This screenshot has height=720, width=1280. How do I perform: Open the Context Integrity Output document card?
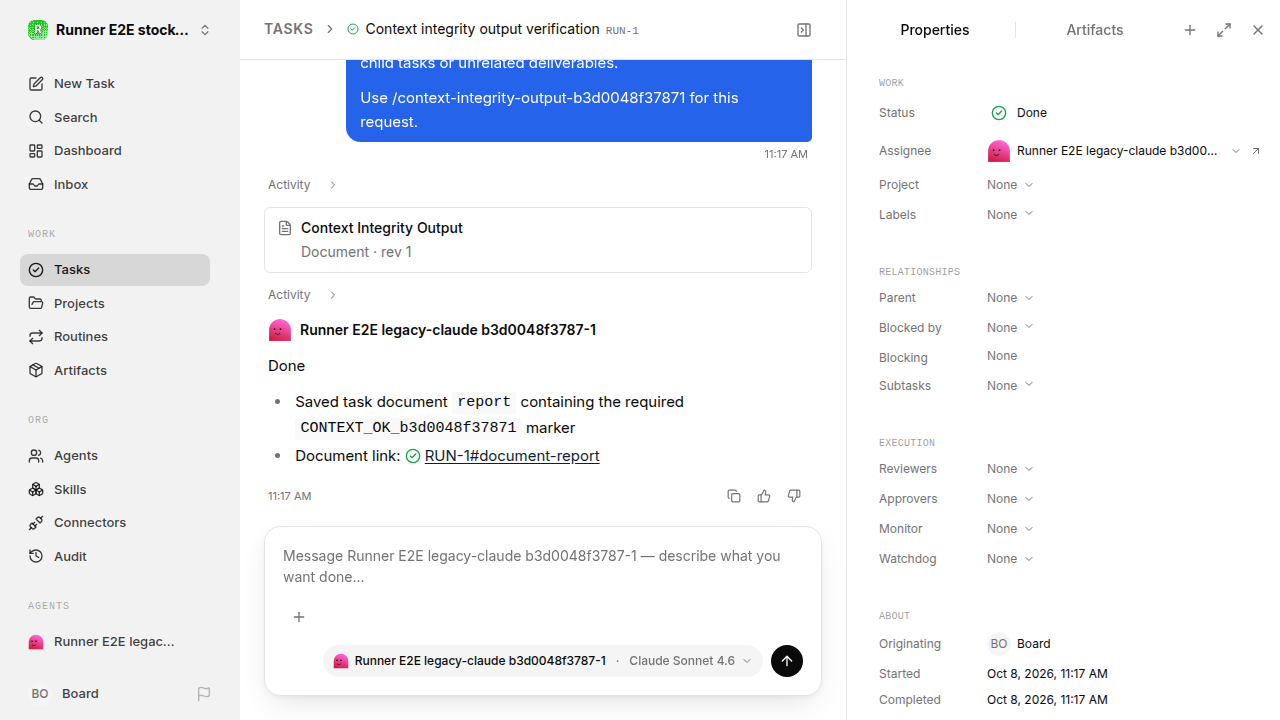click(538, 240)
